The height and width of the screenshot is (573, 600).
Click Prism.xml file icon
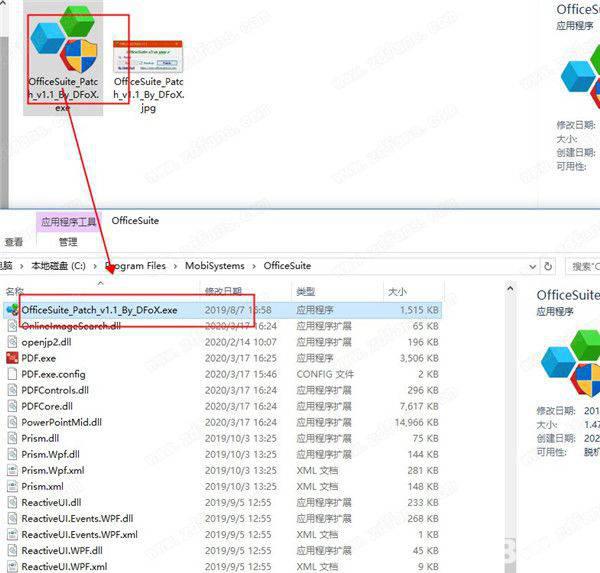coord(12,486)
